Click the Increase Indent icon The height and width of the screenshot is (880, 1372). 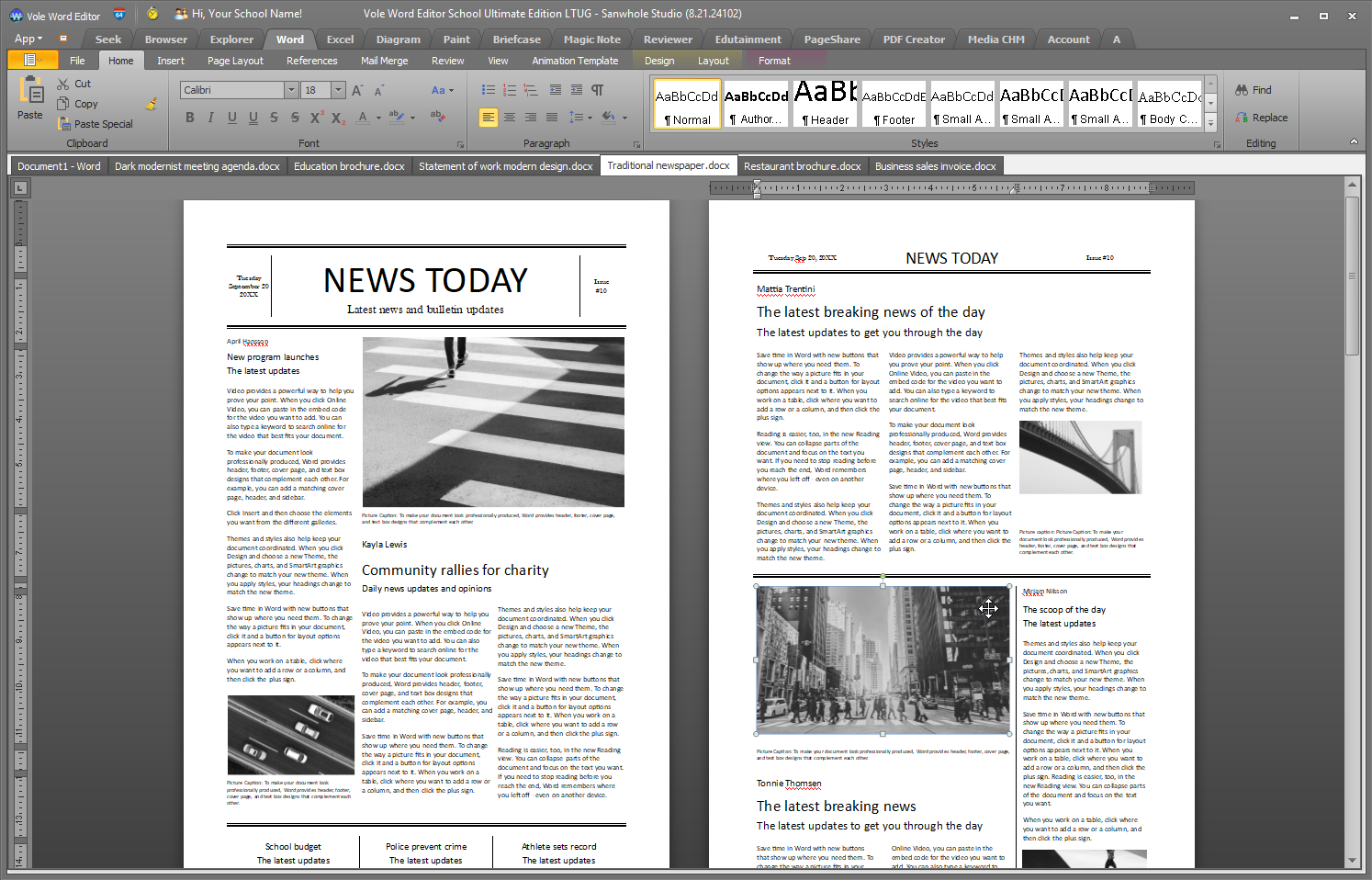point(577,90)
